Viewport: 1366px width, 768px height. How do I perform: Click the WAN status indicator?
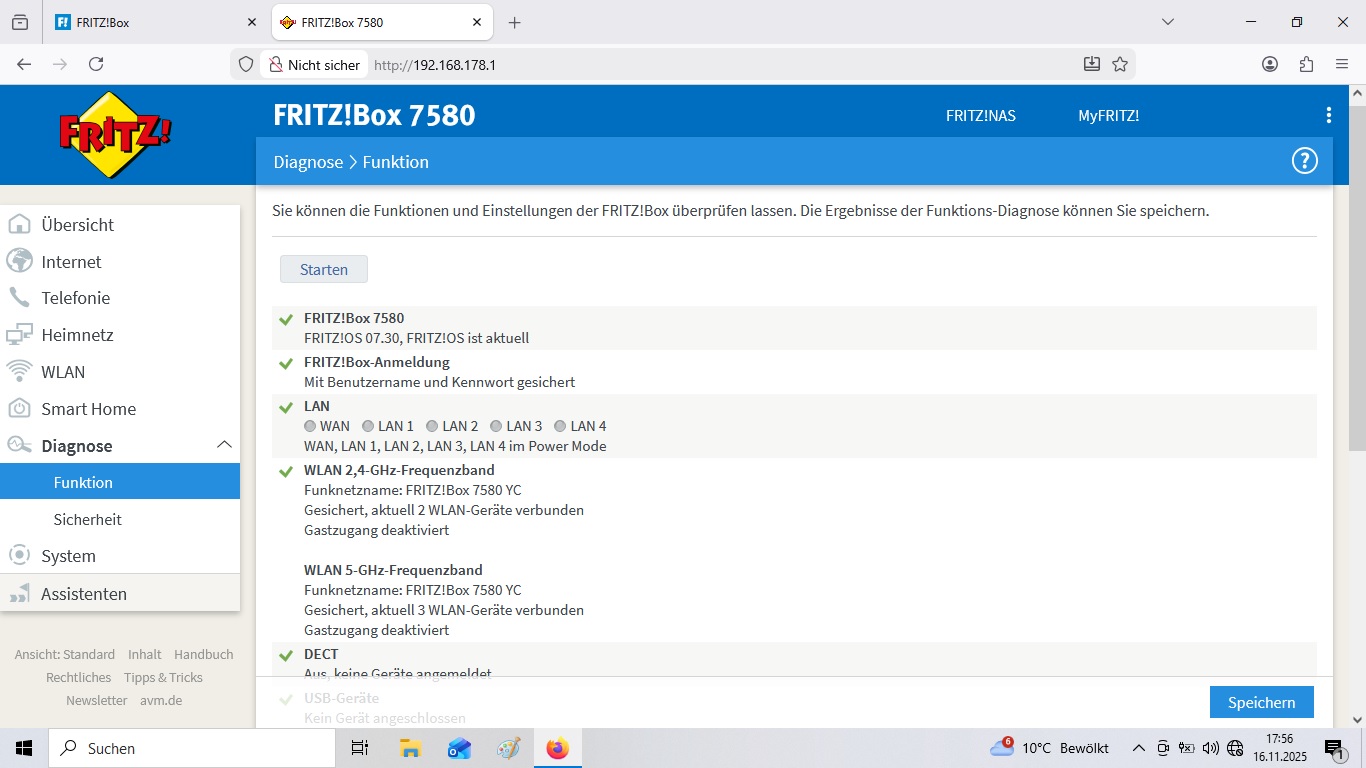310,426
